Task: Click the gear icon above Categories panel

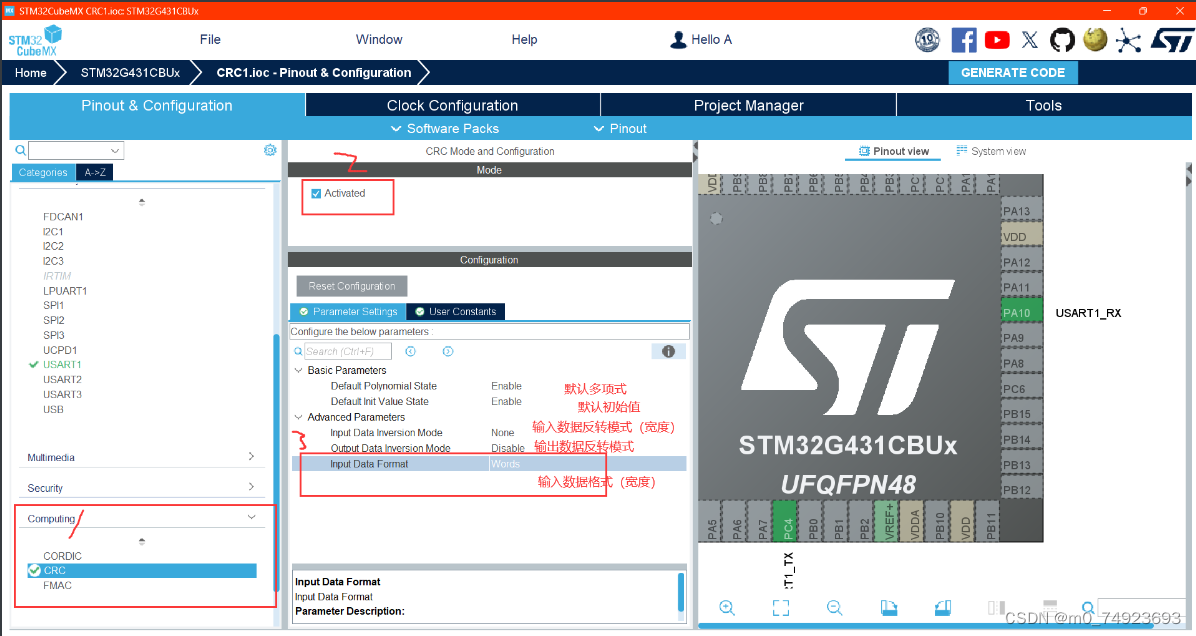Action: pyautogui.click(x=269, y=149)
